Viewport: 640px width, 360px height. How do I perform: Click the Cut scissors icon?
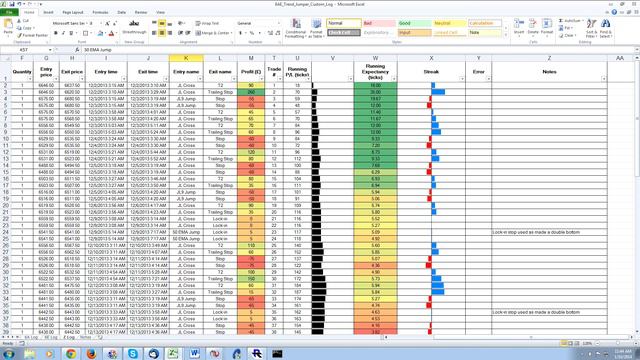pos(19,20)
